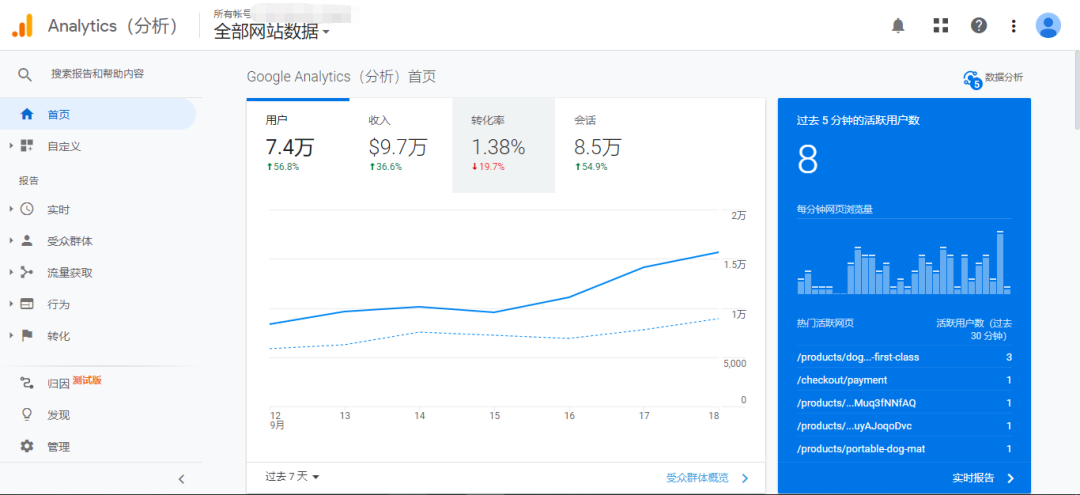Select the 转化率 metric tab
1080x495 pixels.
point(503,145)
